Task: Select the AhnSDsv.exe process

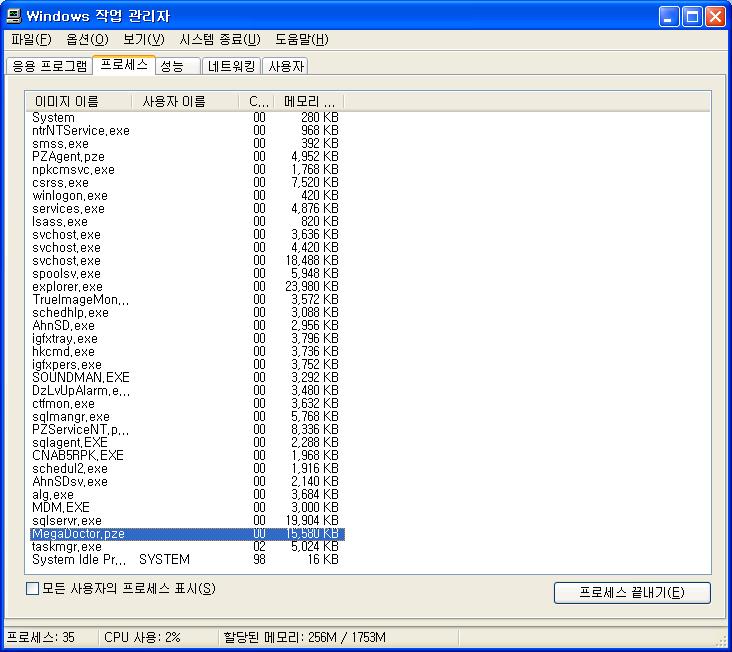Action: pos(187,481)
